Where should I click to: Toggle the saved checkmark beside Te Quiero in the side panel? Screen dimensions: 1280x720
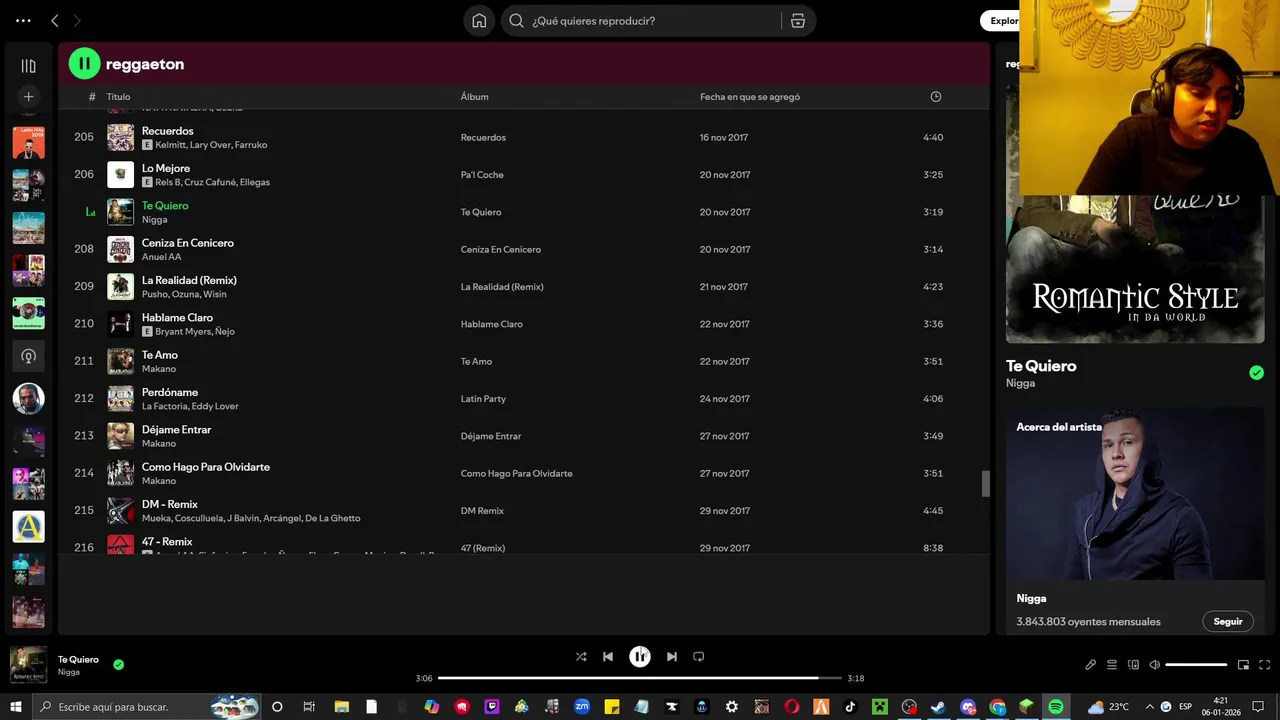click(x=1256, y=373)
